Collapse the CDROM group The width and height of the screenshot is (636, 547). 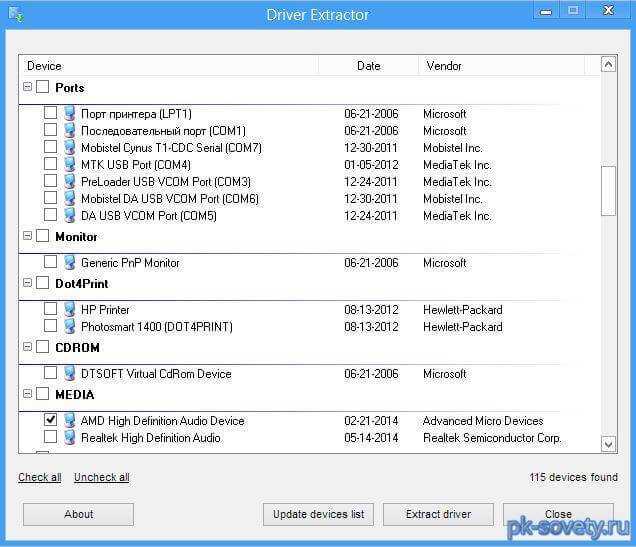click(x=27, y=347)
